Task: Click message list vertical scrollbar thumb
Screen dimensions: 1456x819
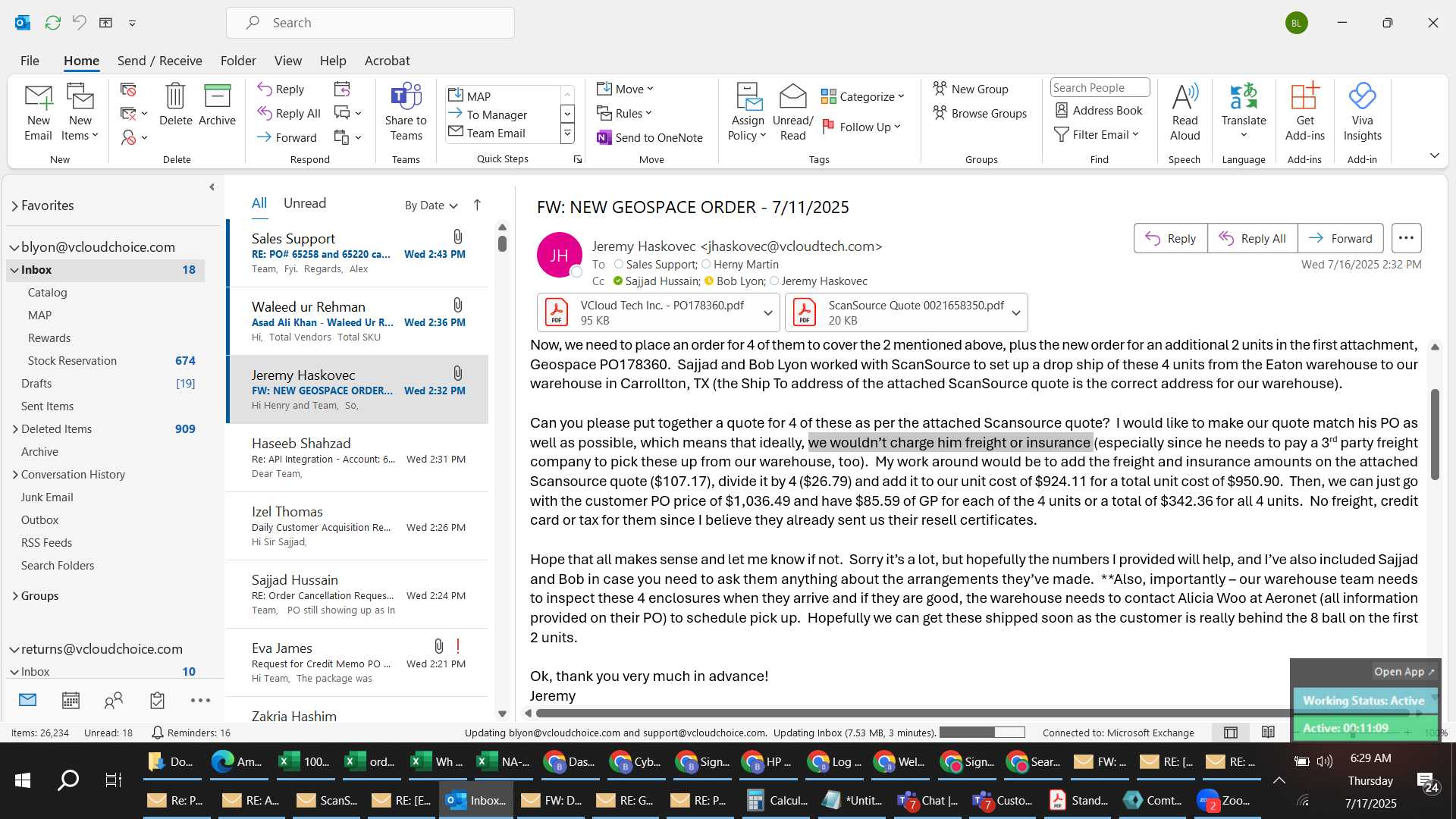Action: pyautogui.click(x=502, y=243)
